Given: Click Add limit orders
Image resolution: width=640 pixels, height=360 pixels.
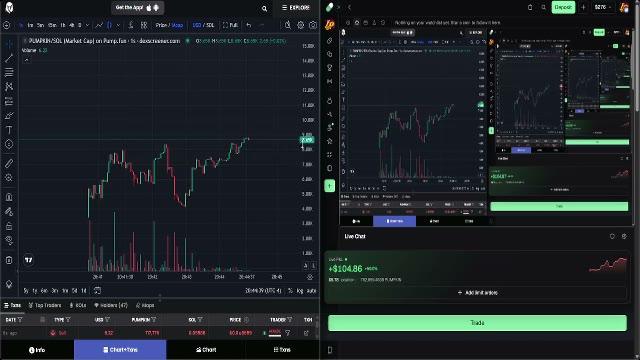Looking at the screenshot, I should [477, 293].
